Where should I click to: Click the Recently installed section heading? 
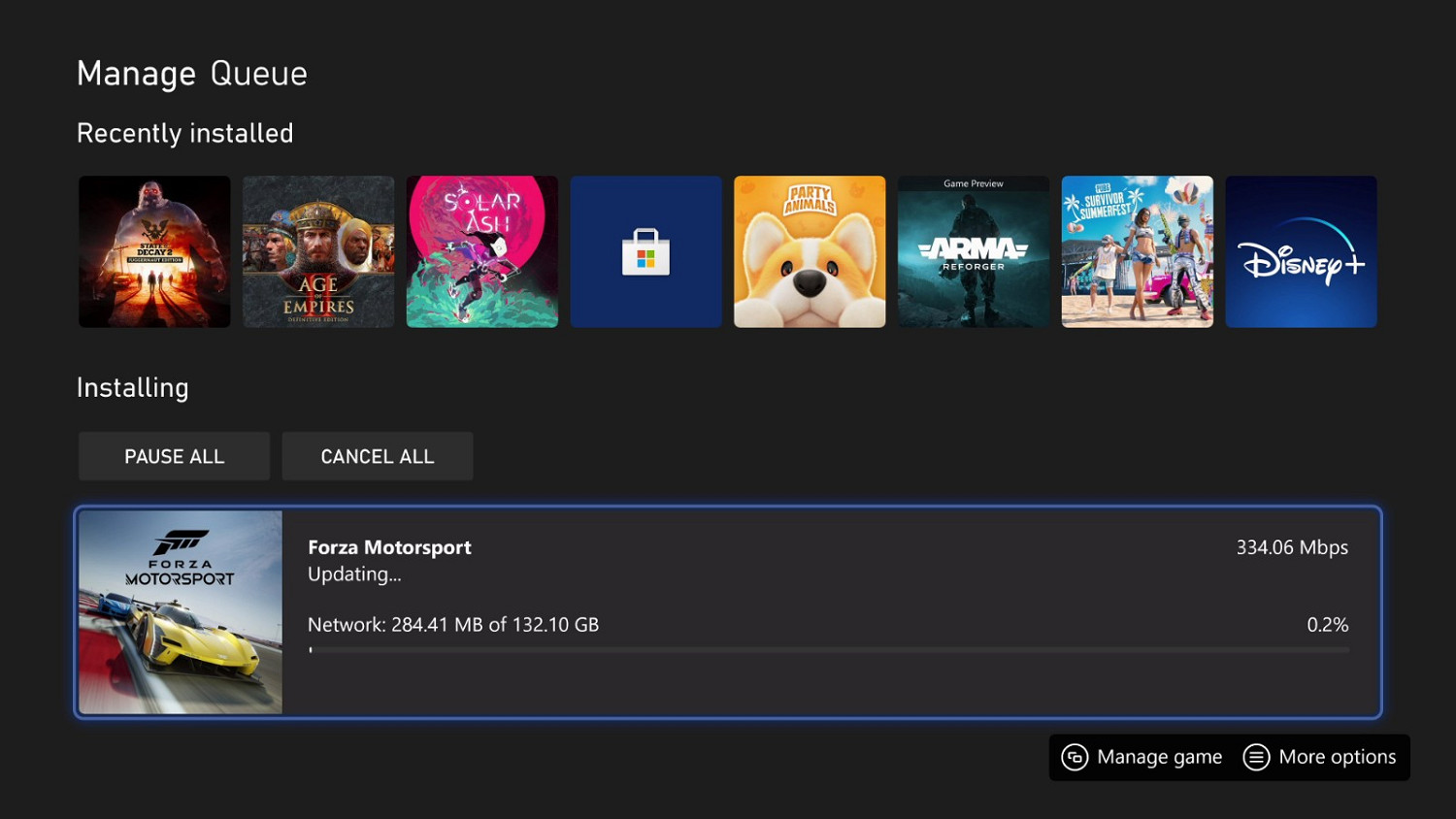coord(184,133)
